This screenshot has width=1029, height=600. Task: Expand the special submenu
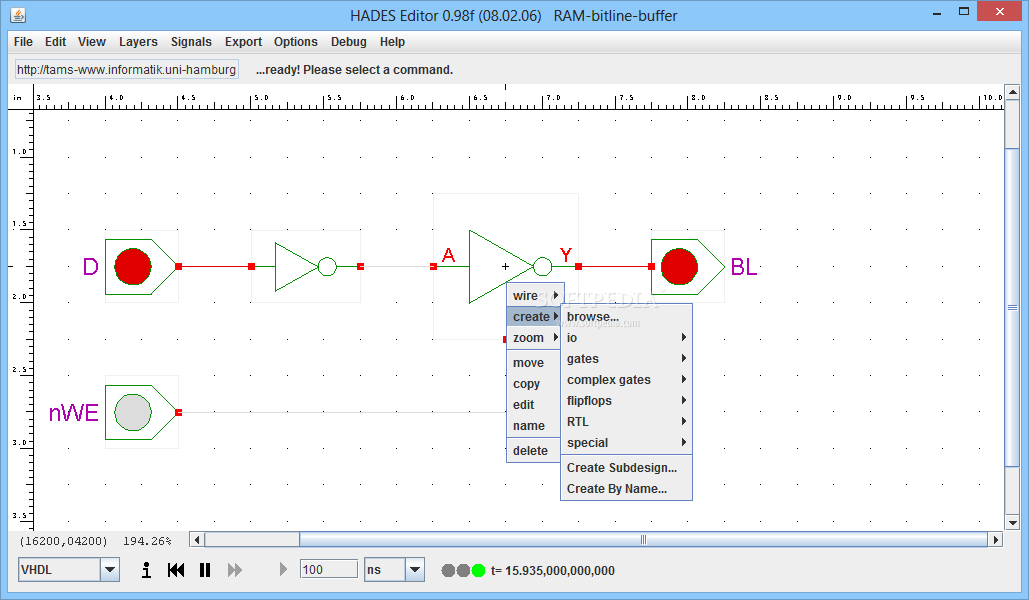point(626,442)
